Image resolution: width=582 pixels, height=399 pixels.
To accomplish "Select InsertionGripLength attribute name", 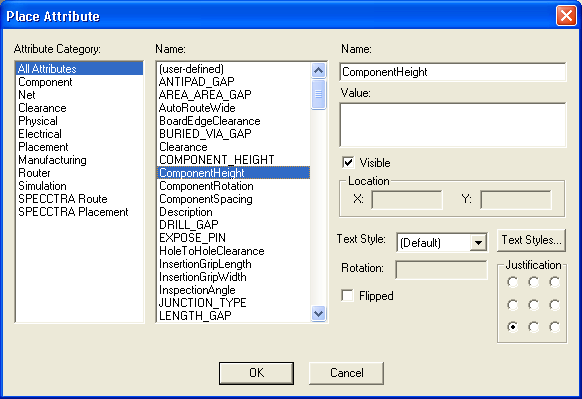I will (x=234, y=264).
